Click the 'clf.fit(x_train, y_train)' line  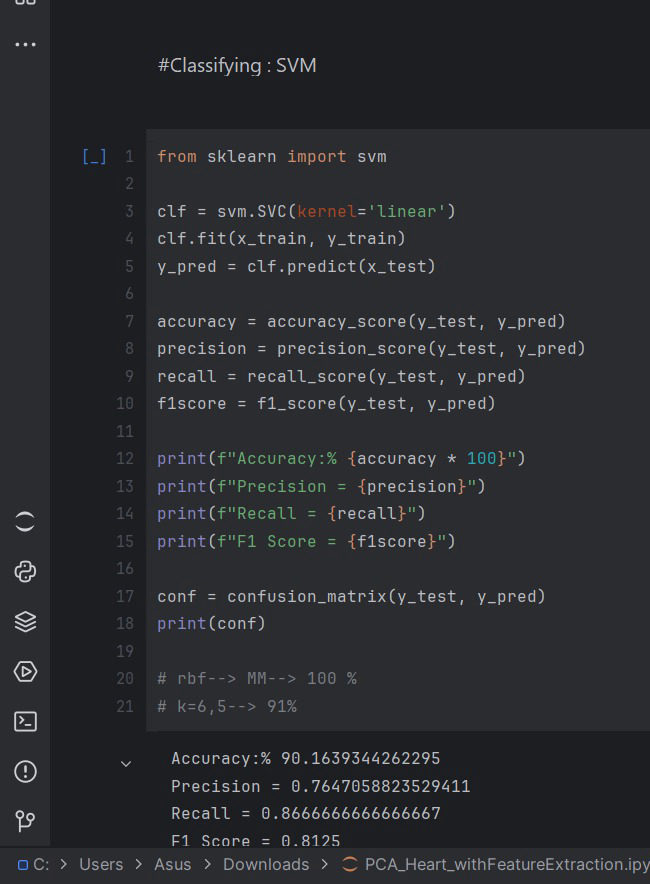click(281, 238)
